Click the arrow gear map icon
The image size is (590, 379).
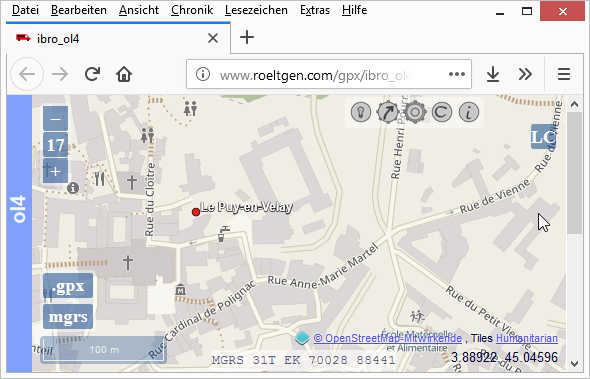(x=388, y=112)
